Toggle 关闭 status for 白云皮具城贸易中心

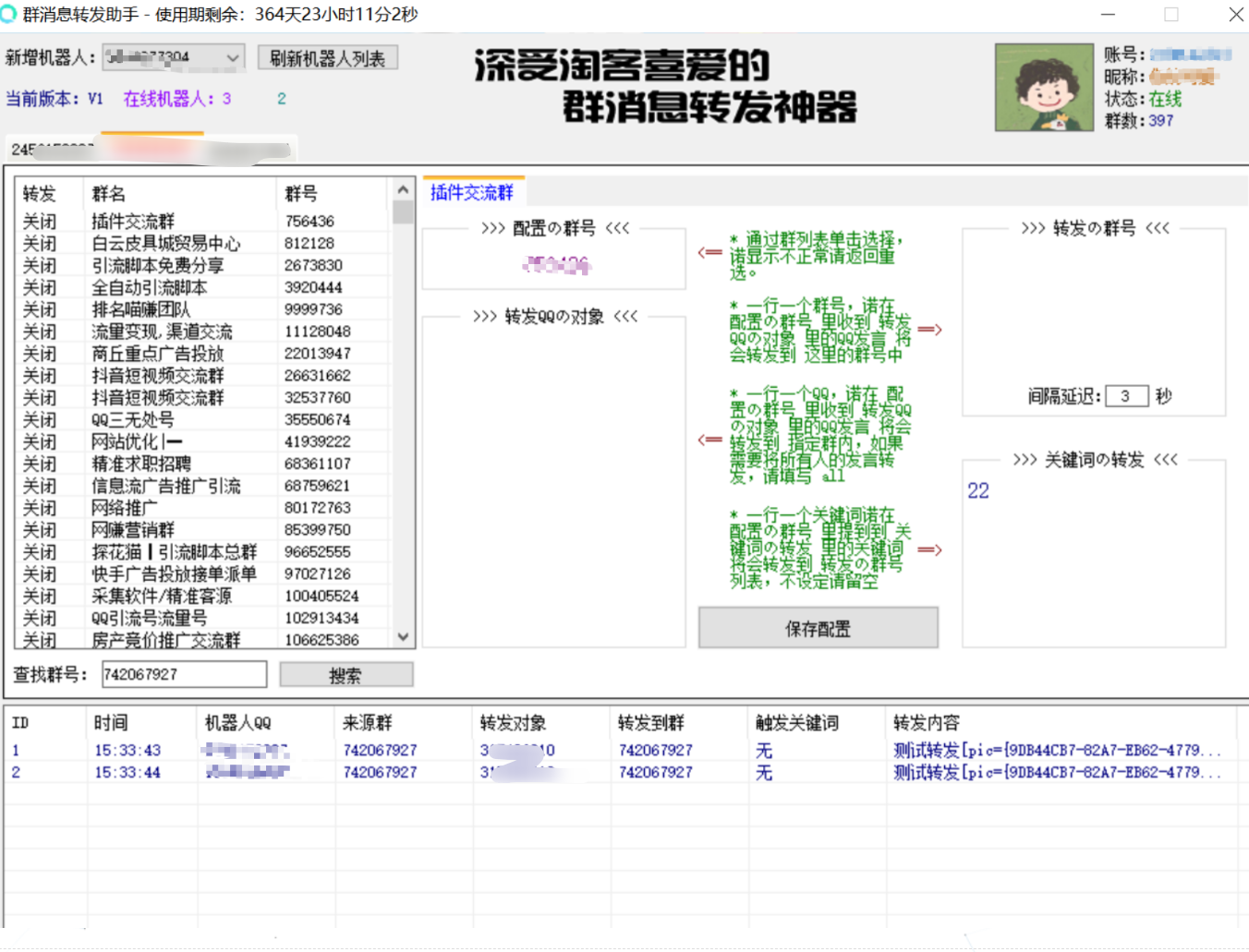click(x=40, y=244)
